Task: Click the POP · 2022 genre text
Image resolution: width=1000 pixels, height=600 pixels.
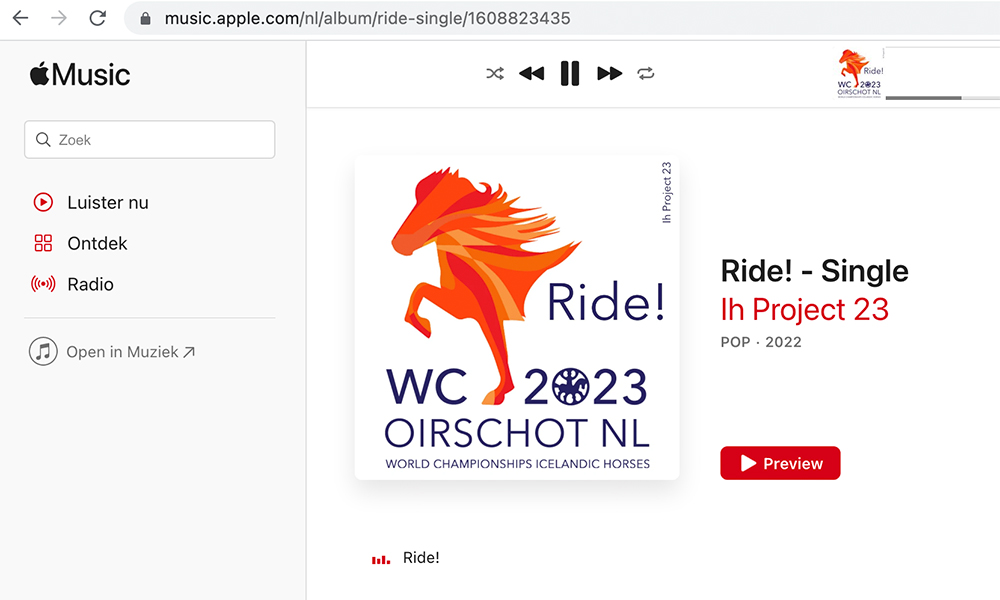Action: 761,342
